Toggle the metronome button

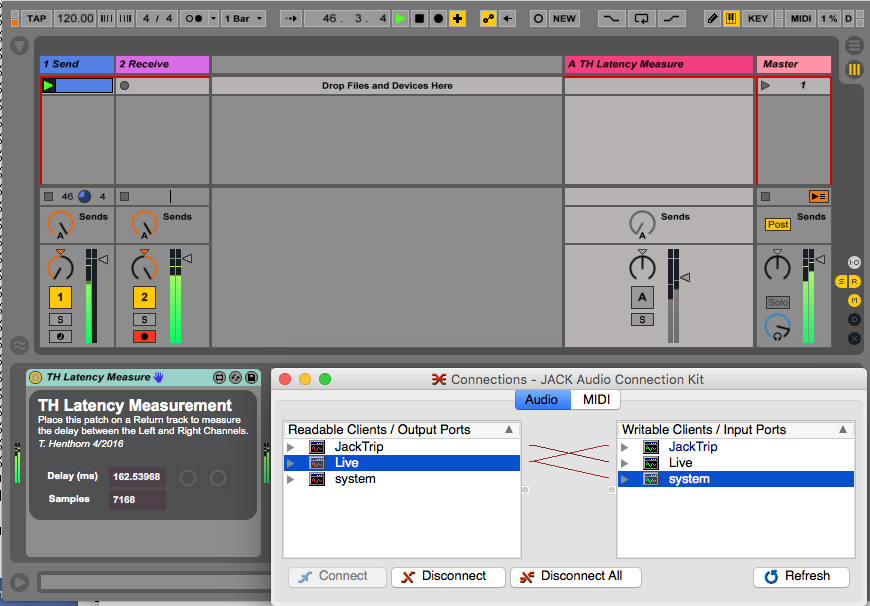pos(194,19)
